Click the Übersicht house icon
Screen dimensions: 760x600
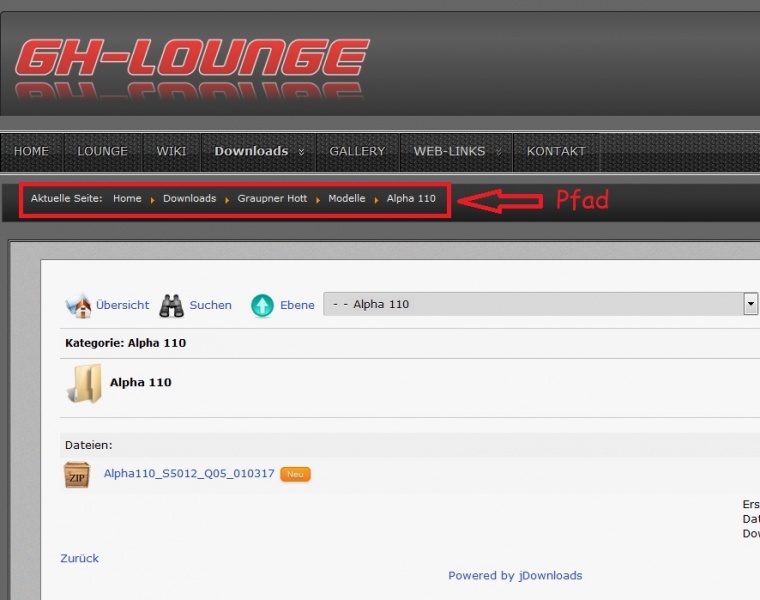coord(78,305)
